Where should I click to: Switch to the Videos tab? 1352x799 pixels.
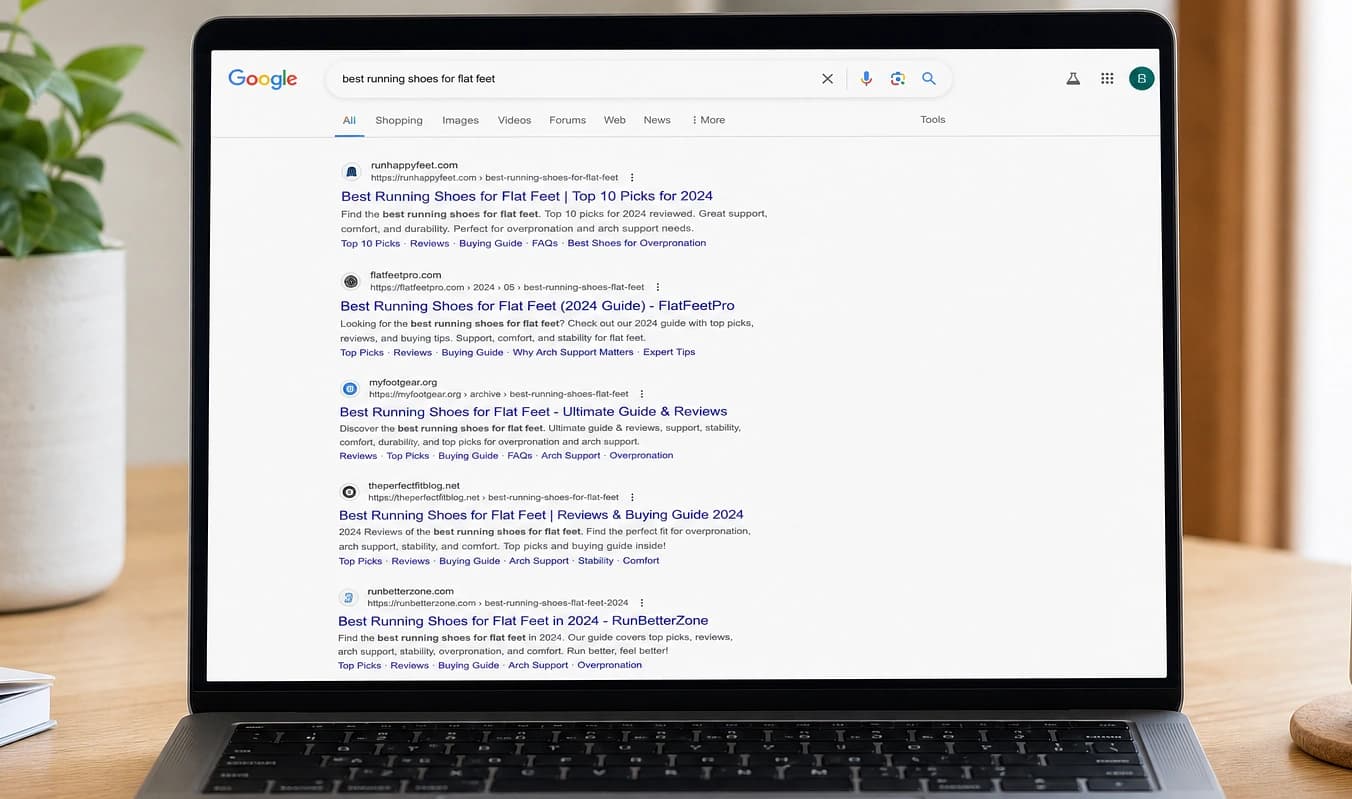click(514, 120)
